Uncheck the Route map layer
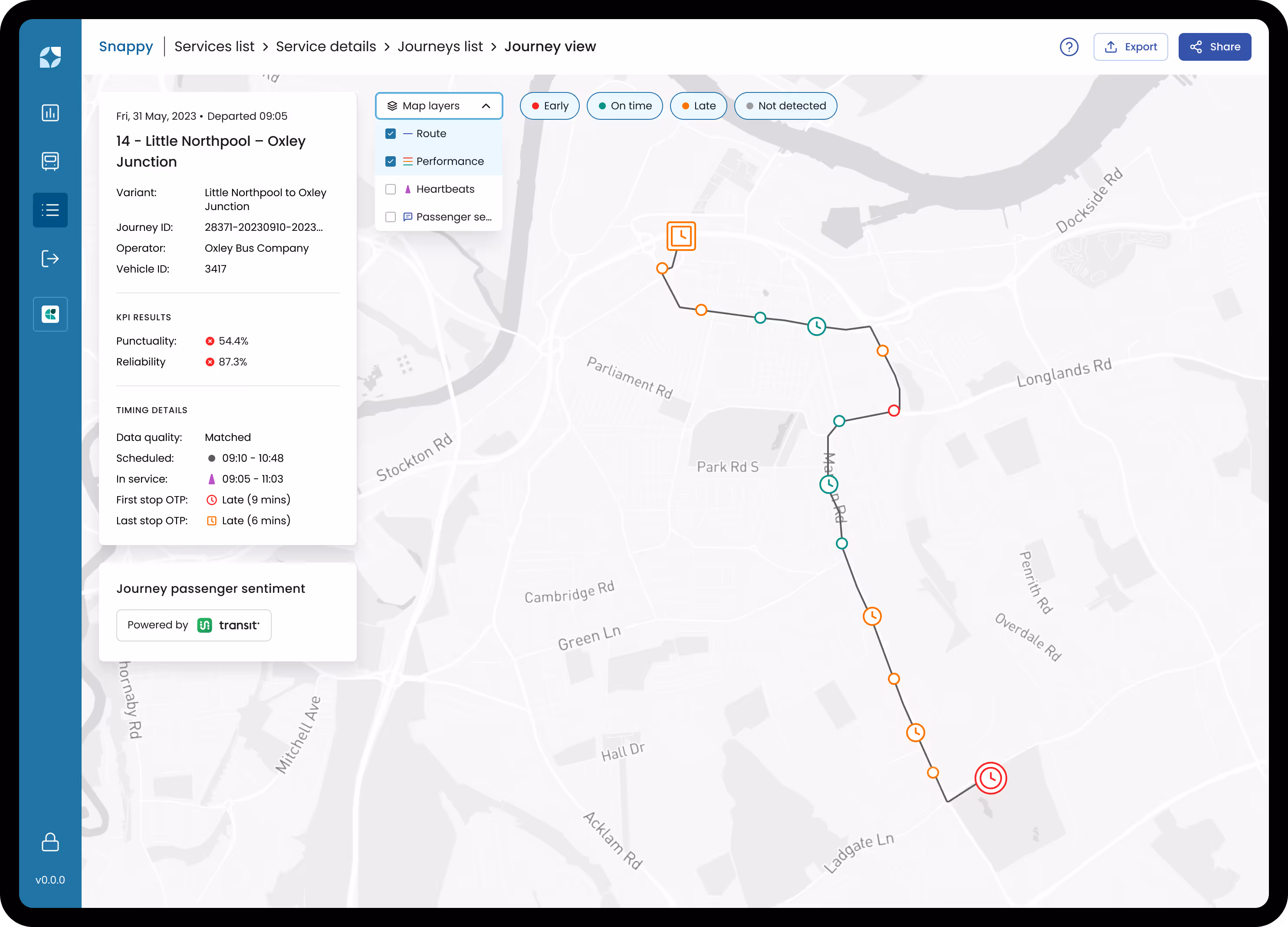Image resolution: width=1288 pixels, height=927 pixels. coord(391,133)
